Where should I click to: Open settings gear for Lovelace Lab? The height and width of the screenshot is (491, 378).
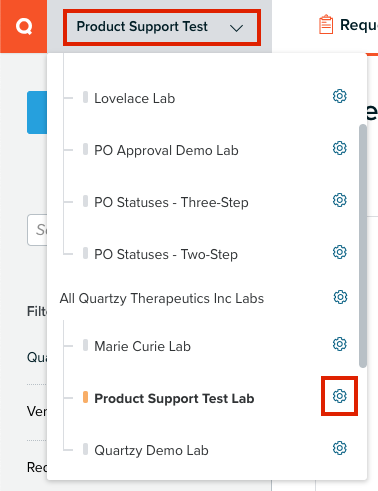(340, 96)
